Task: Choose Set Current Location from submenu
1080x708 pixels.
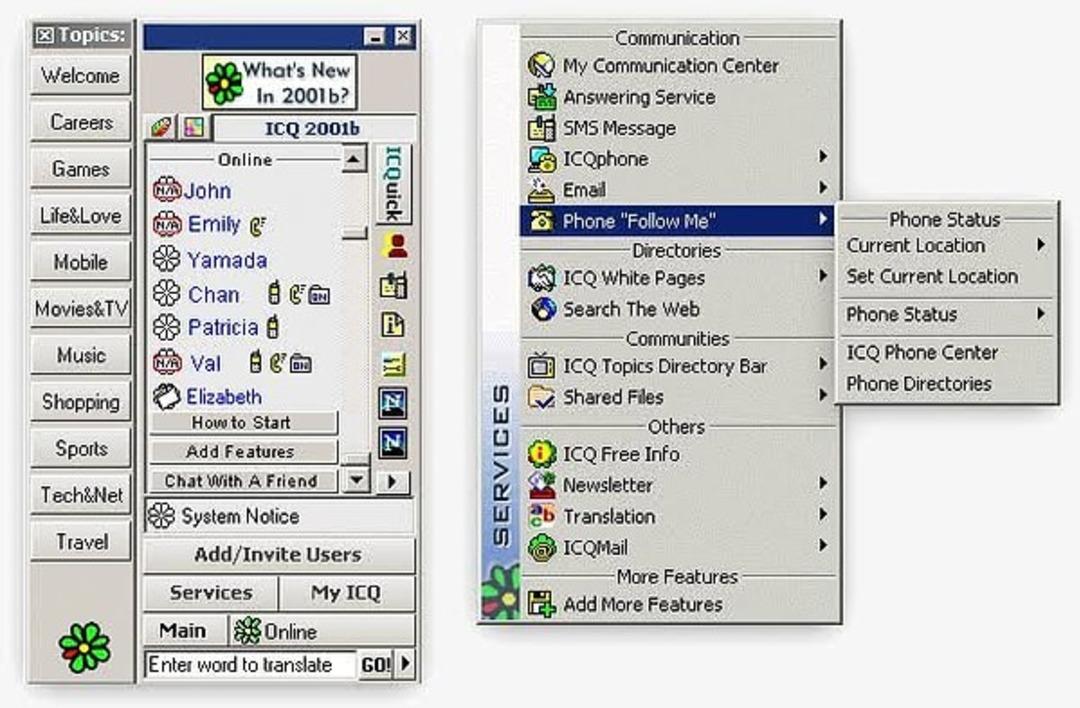Action: coord(932,276)
